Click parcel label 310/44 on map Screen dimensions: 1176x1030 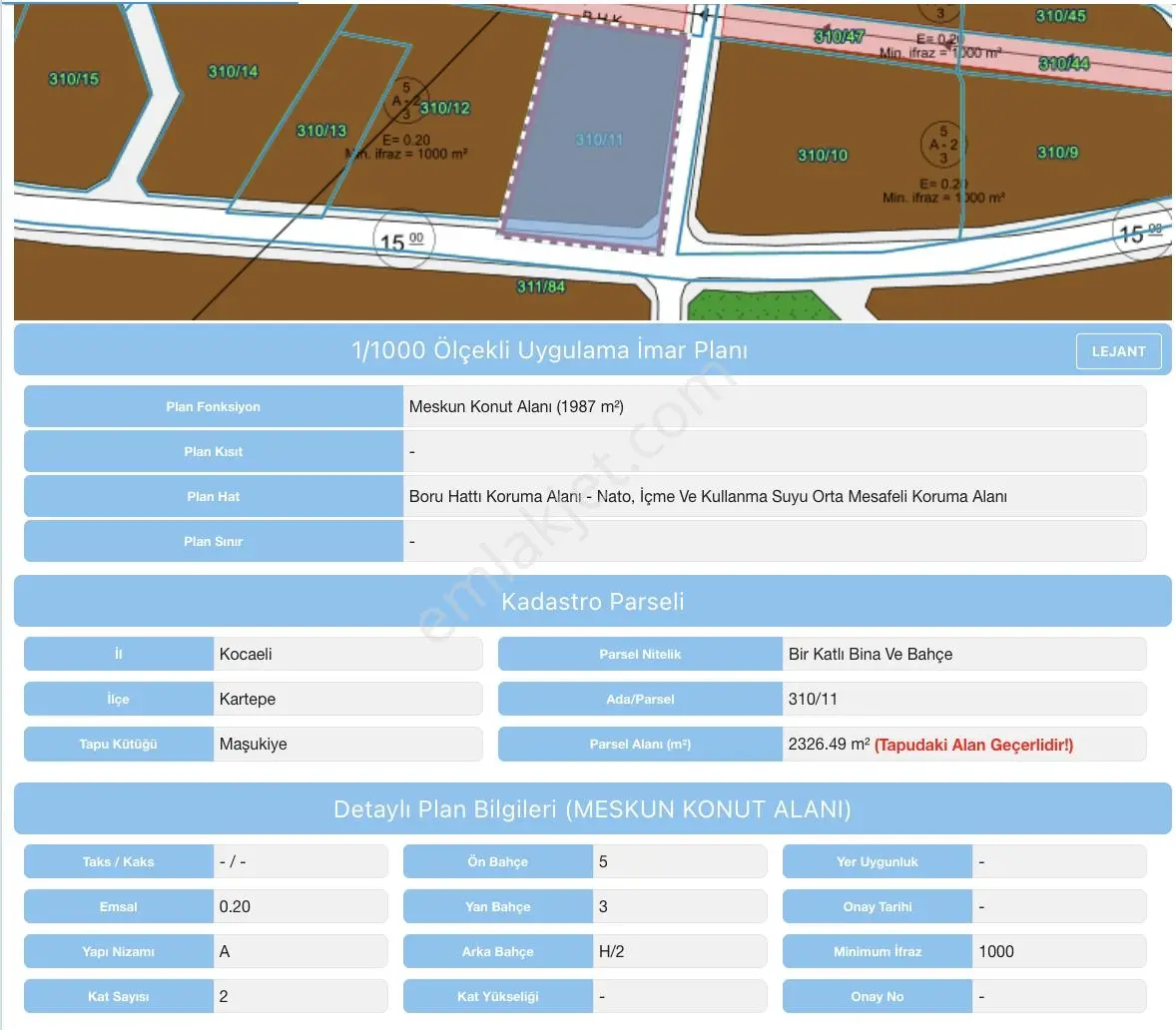click(x=1063, y=64)
